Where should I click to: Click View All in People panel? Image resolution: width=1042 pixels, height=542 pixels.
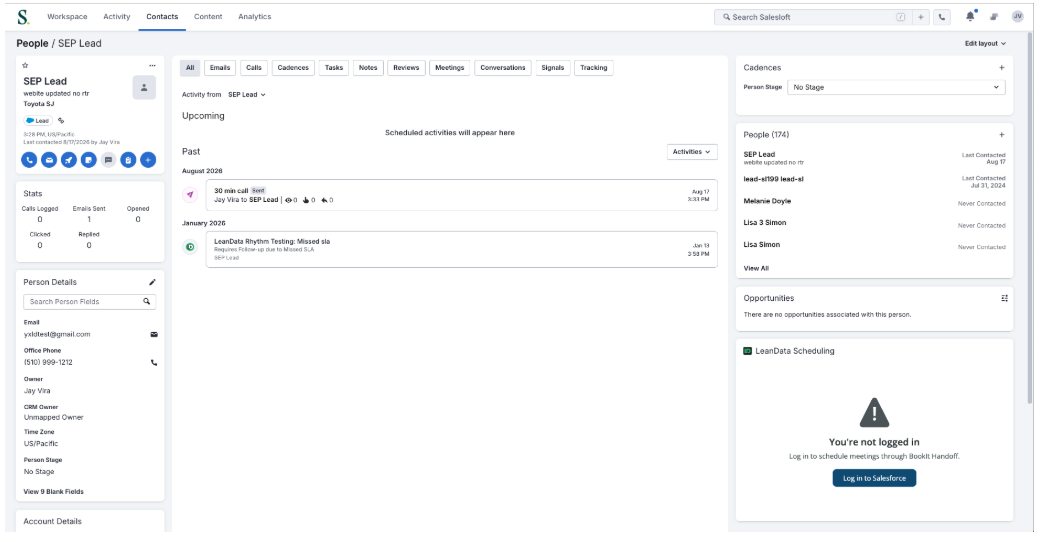click(756, 268)
